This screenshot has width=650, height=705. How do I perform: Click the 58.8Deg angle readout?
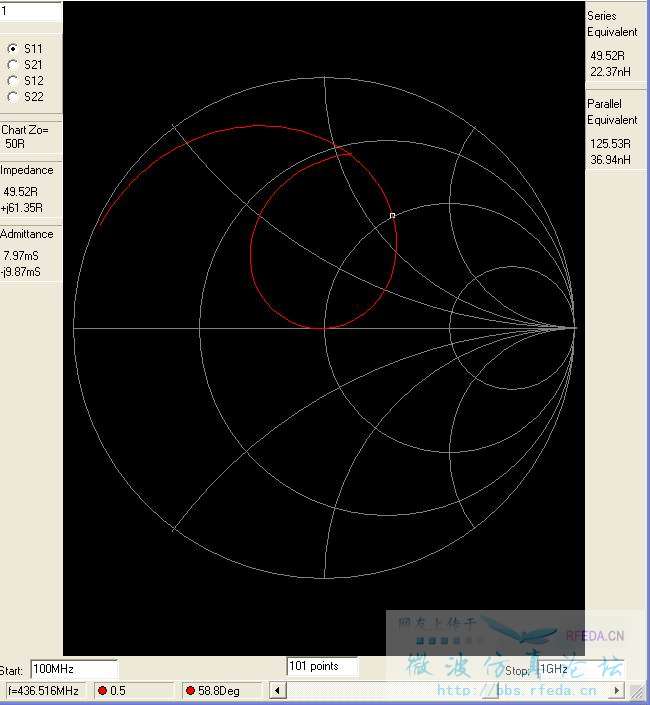(x=222, y=691)
